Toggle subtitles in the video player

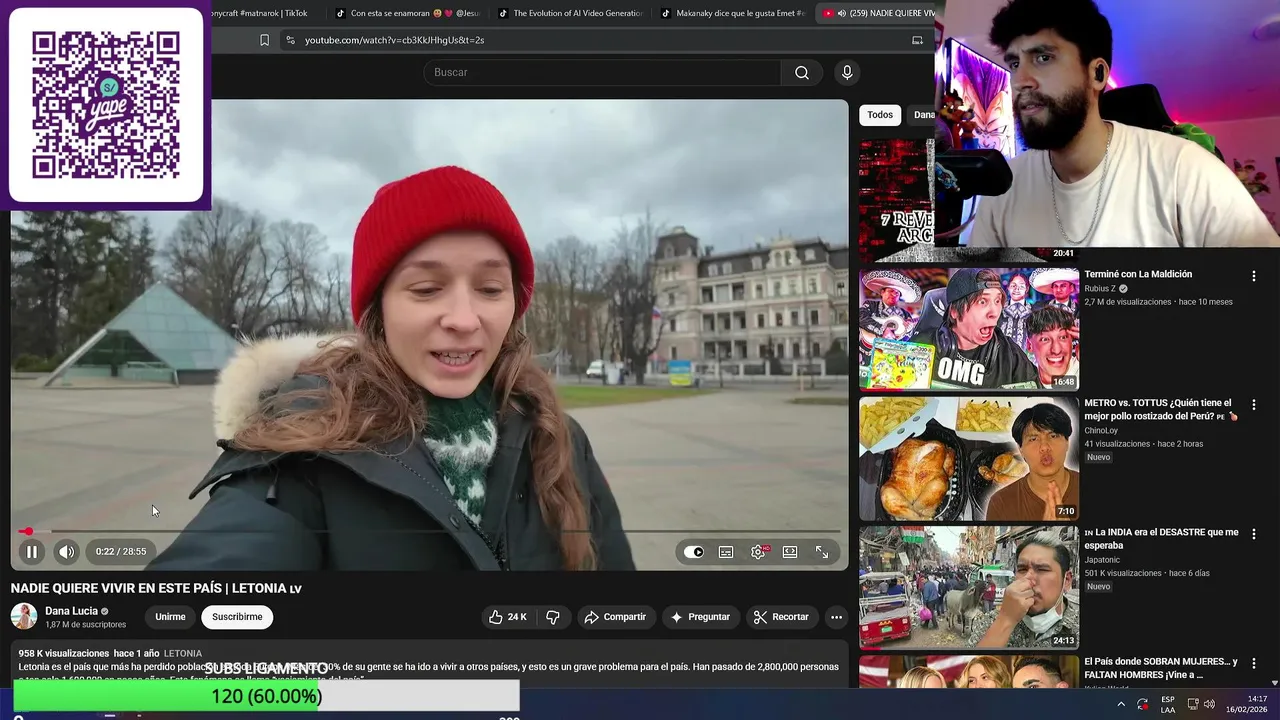pos(726,552)
